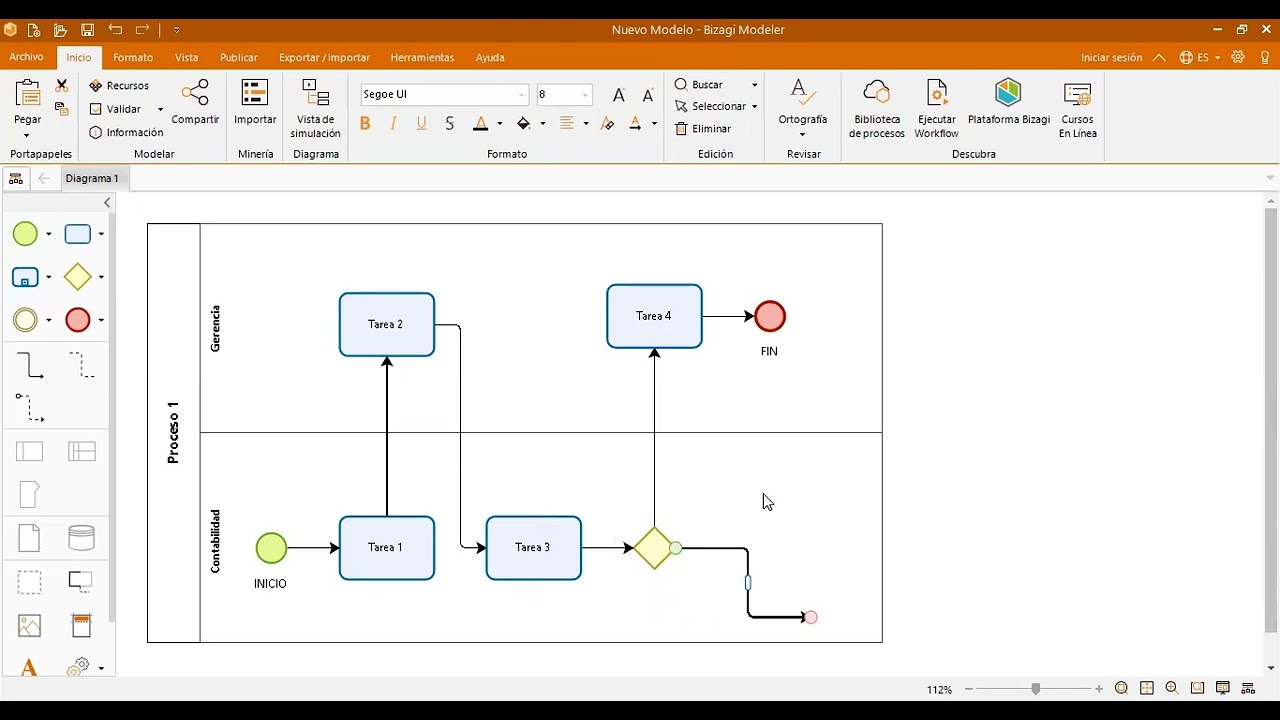Toggle bold formatting

point(365,123)
